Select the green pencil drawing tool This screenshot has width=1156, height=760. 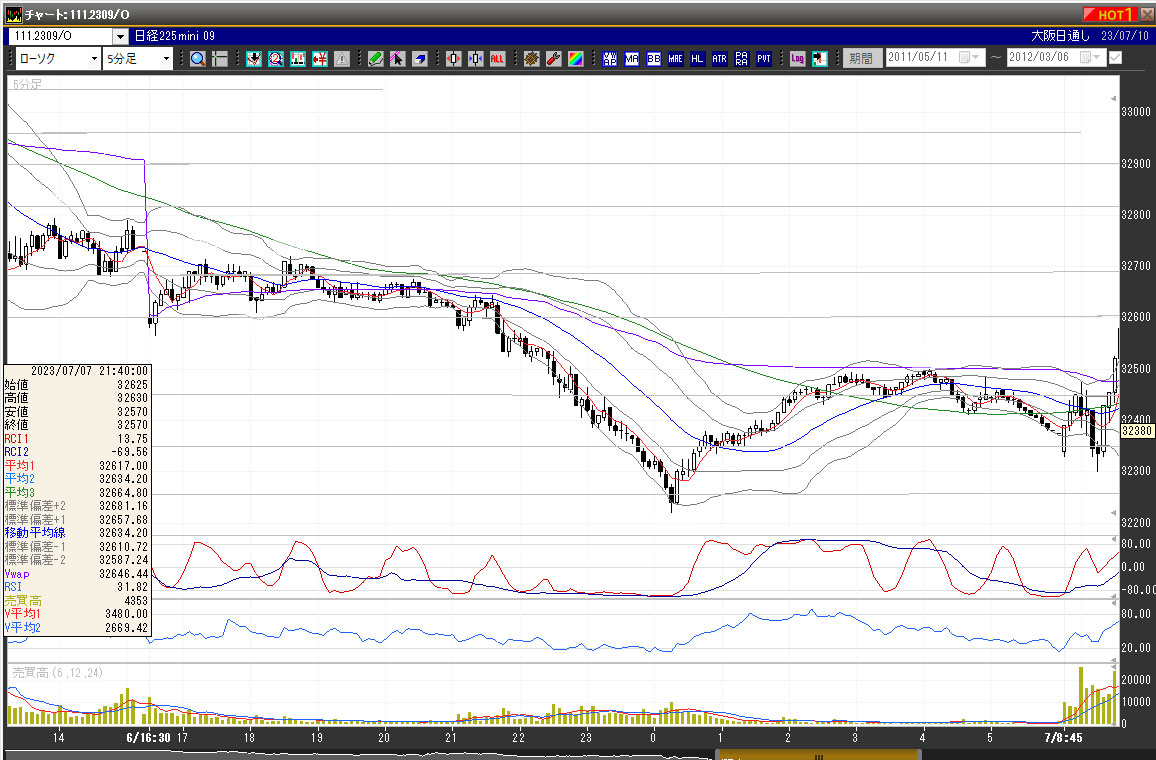(x=375, y=59)
